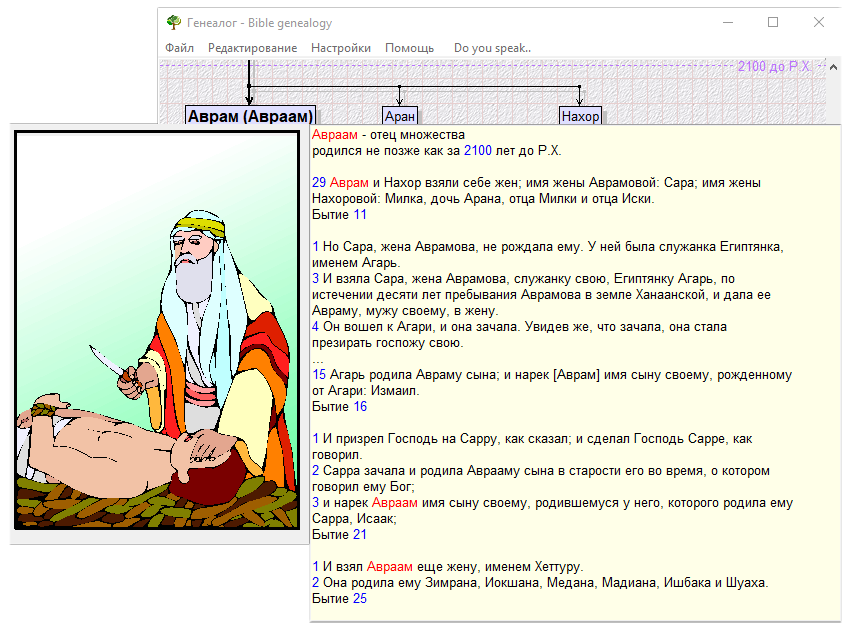This screenshot has width=847, height=628.
Task: Click the illustration of Abraham and Isaac
Action: click(156, 331)
